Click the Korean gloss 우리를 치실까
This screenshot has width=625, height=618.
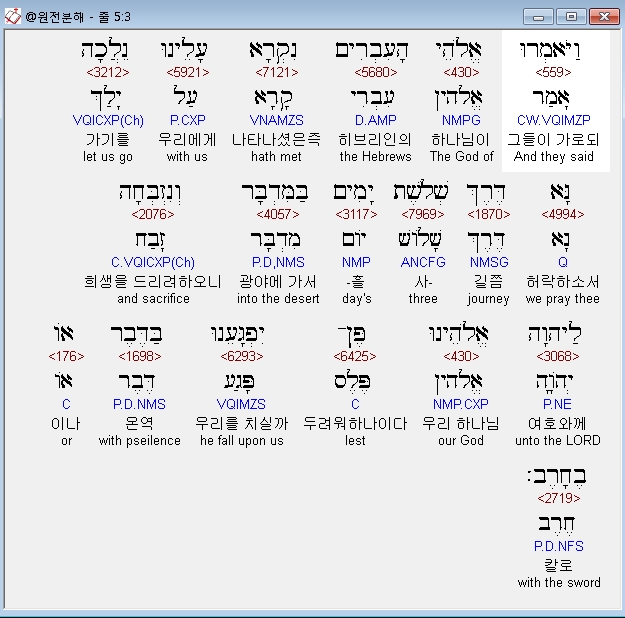pyautogui.click(x=242, y=423)
